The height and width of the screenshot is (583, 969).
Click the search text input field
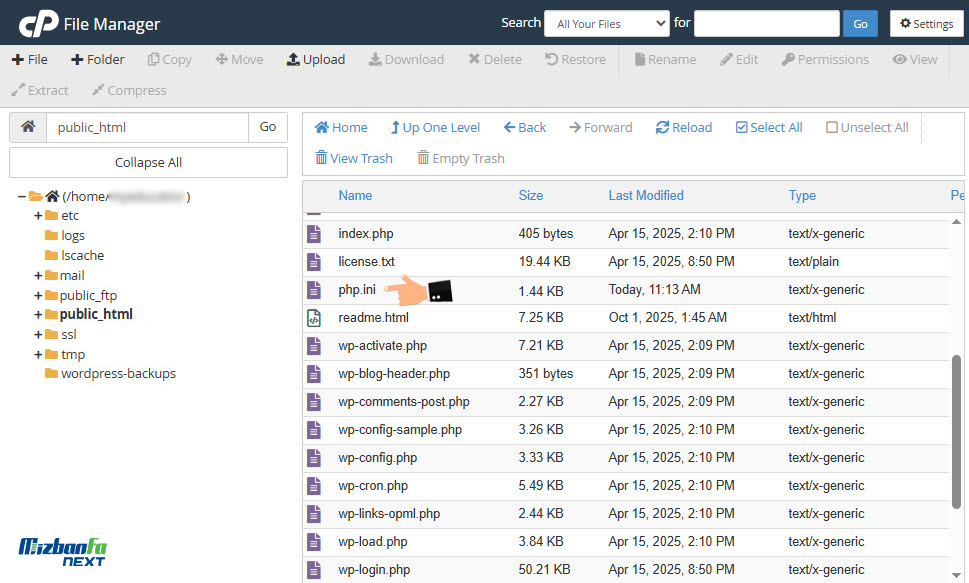766,23
